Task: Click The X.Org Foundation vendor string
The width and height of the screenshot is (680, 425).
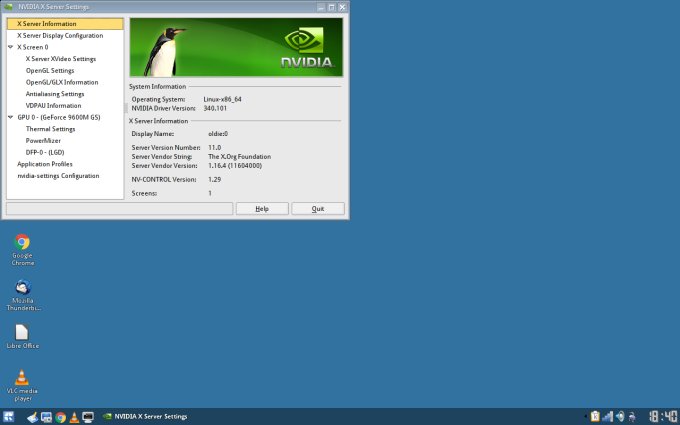Action: 239,157
